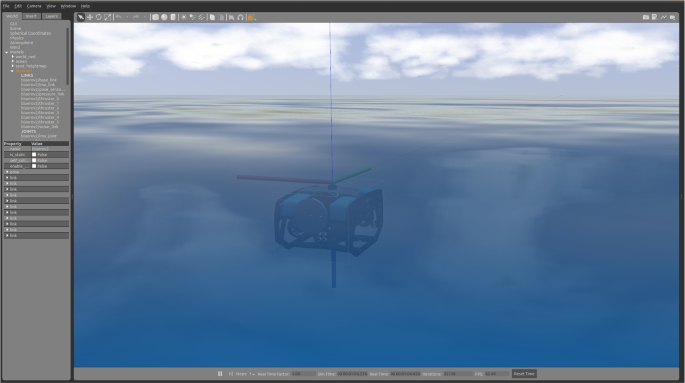Expand the sand_heightmap model node
Screen dimensions: 685x383
[13, 66]
